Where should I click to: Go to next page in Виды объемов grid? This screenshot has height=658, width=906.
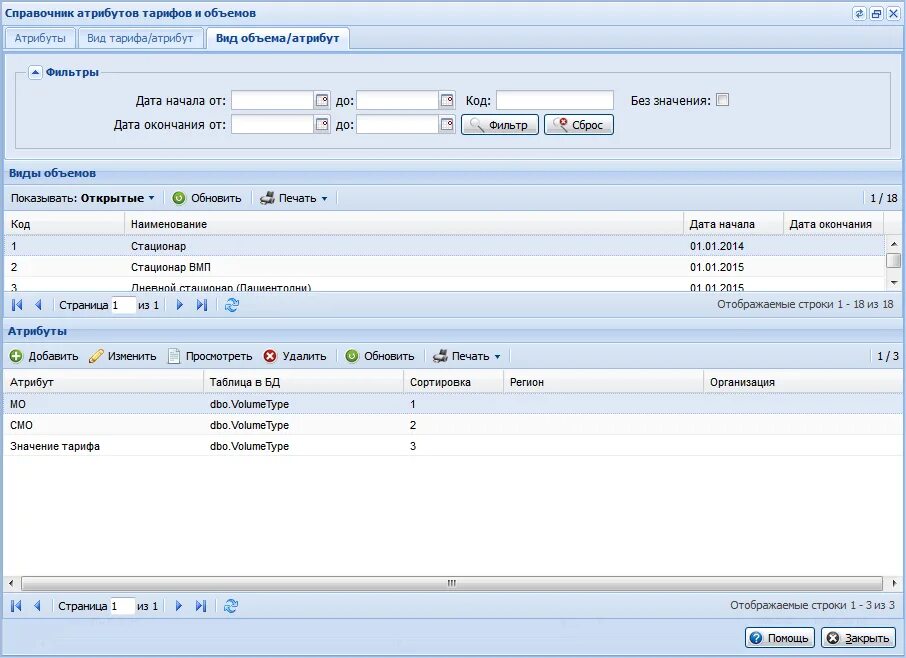(x=180, y=305)
